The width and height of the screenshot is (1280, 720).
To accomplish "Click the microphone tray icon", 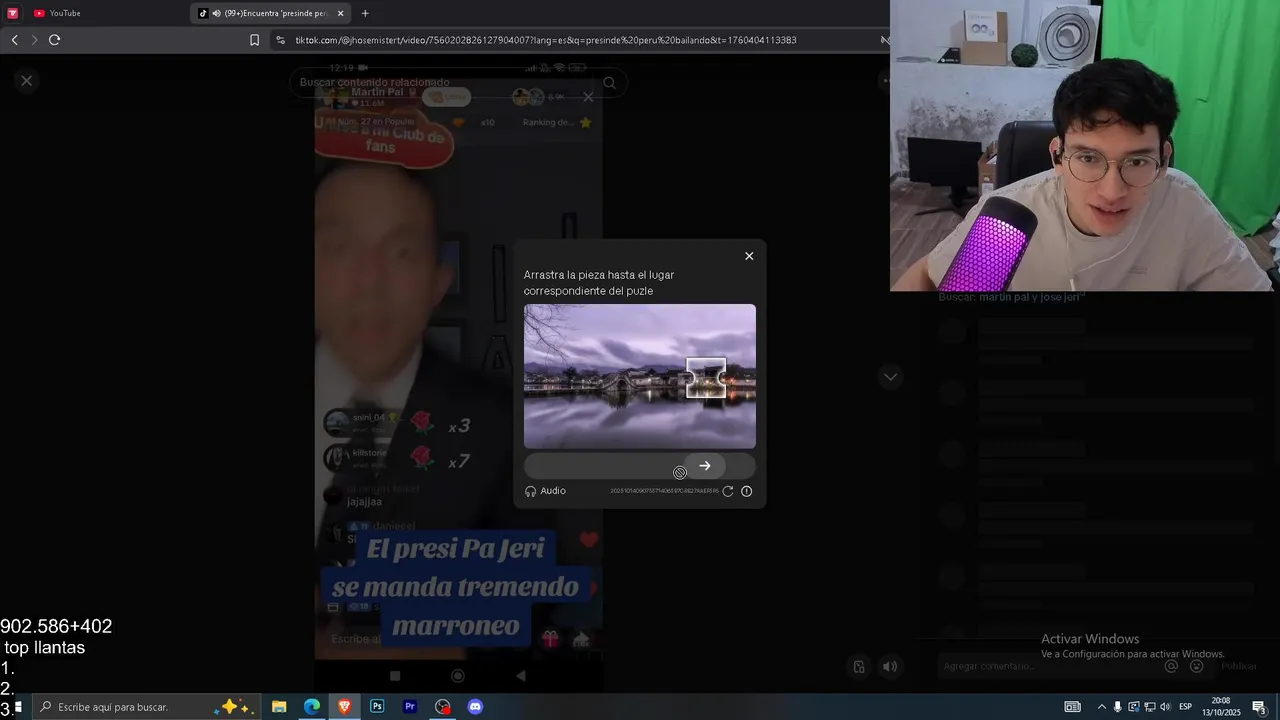I will click(x=1118, y=707).
